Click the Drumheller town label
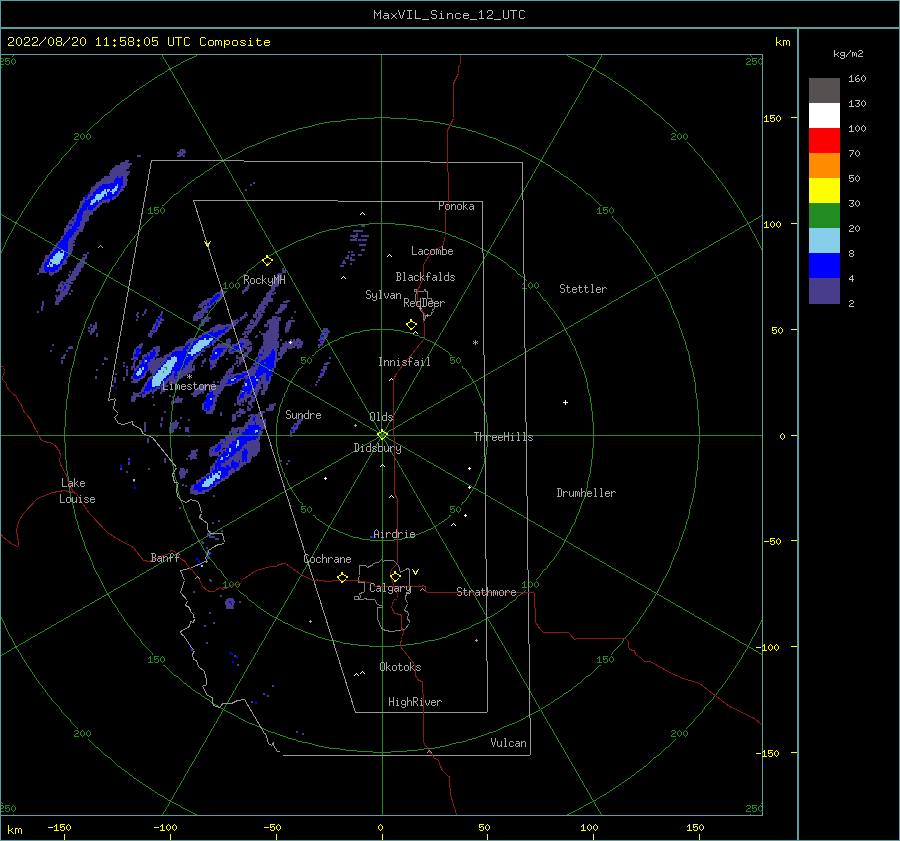 pyautogui.click(x=586, y=493)
